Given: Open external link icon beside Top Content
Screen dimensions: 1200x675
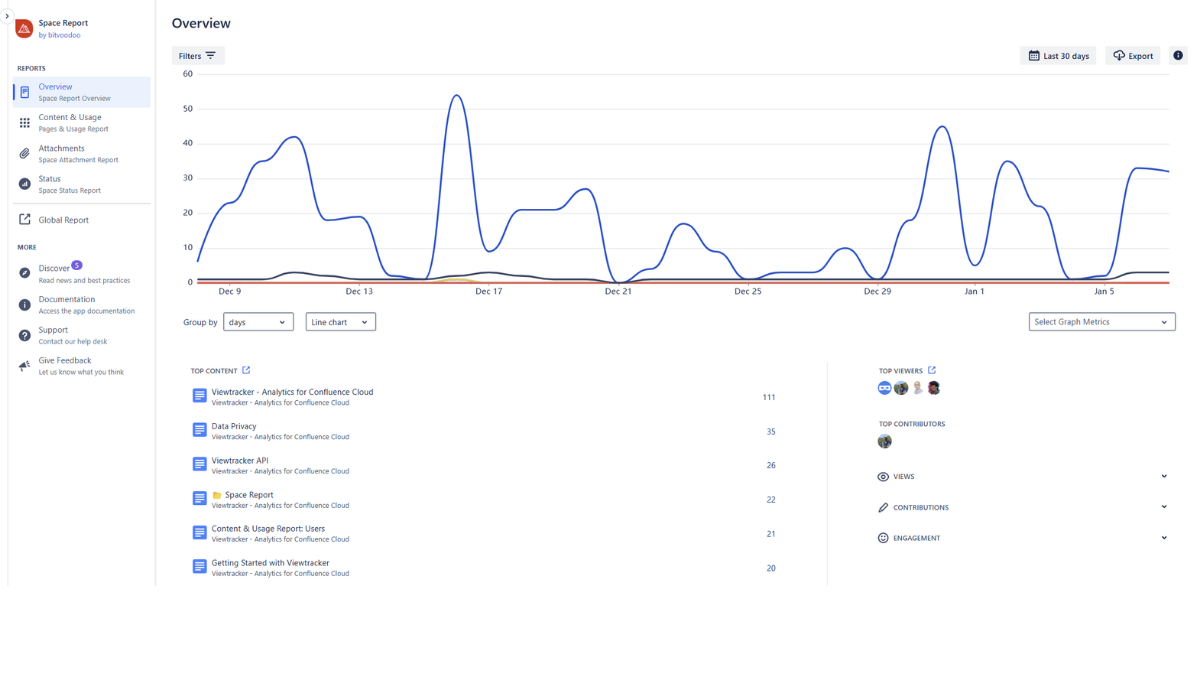Looking at the screenshot, I should pos(247,371).
